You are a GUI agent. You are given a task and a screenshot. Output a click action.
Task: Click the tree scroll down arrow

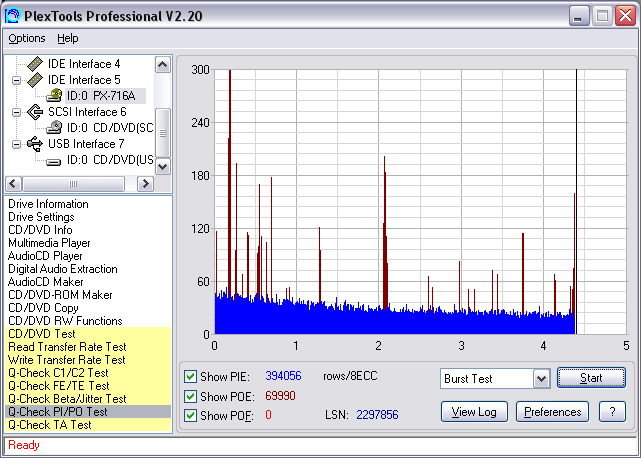(x=163, y=166)
